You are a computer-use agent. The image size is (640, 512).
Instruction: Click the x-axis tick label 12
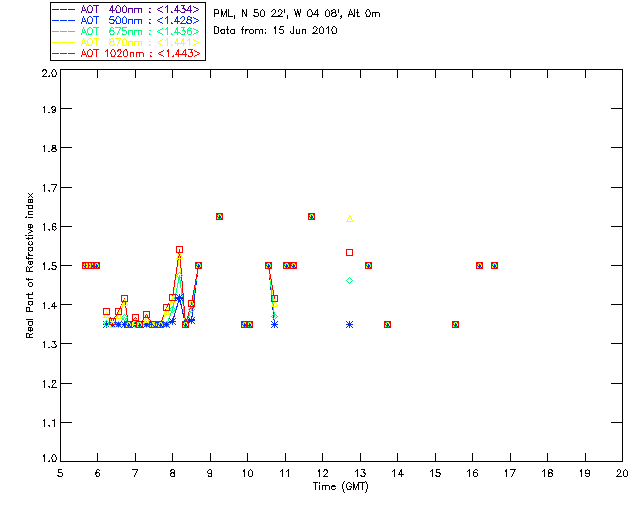tap(322, 473)
